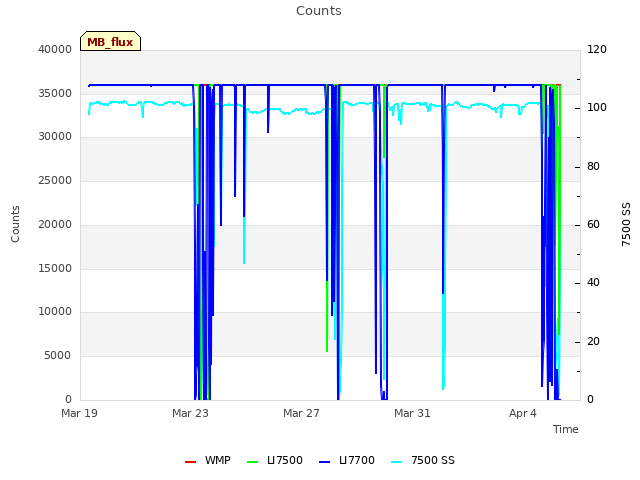Click the '20' right axis tick label

(x=593, y=342)
